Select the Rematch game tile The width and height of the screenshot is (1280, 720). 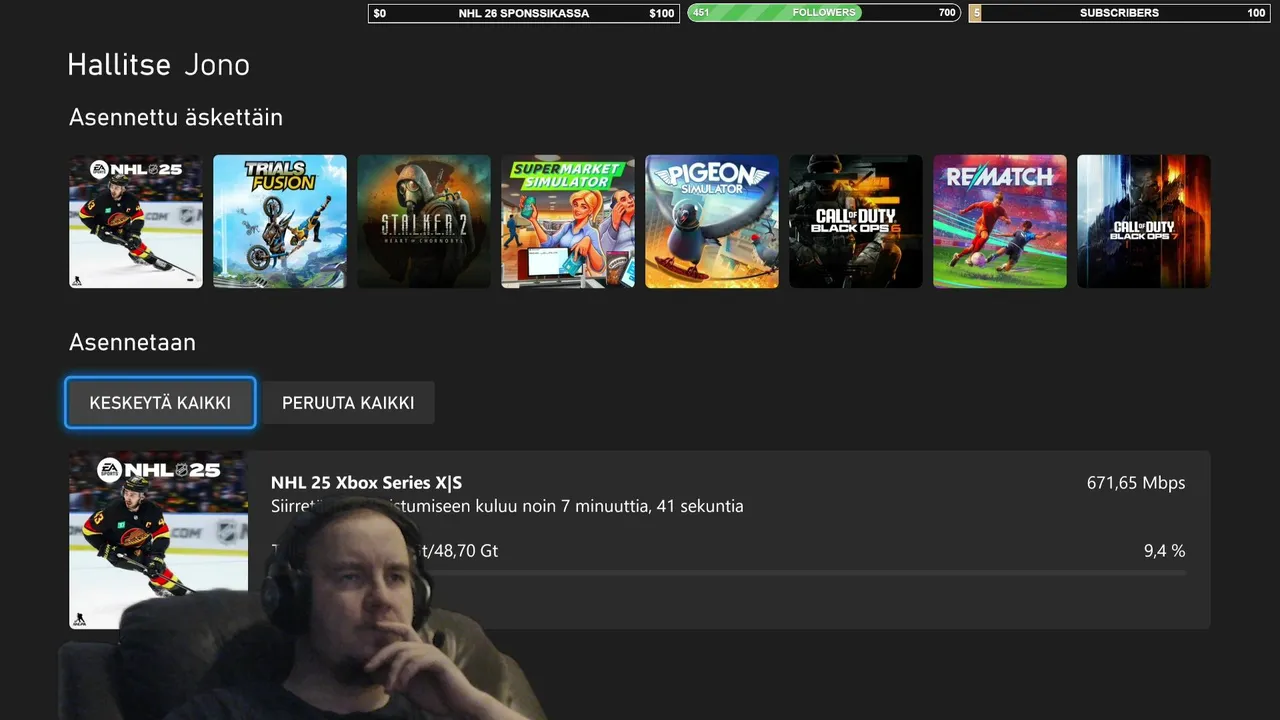1000,221
